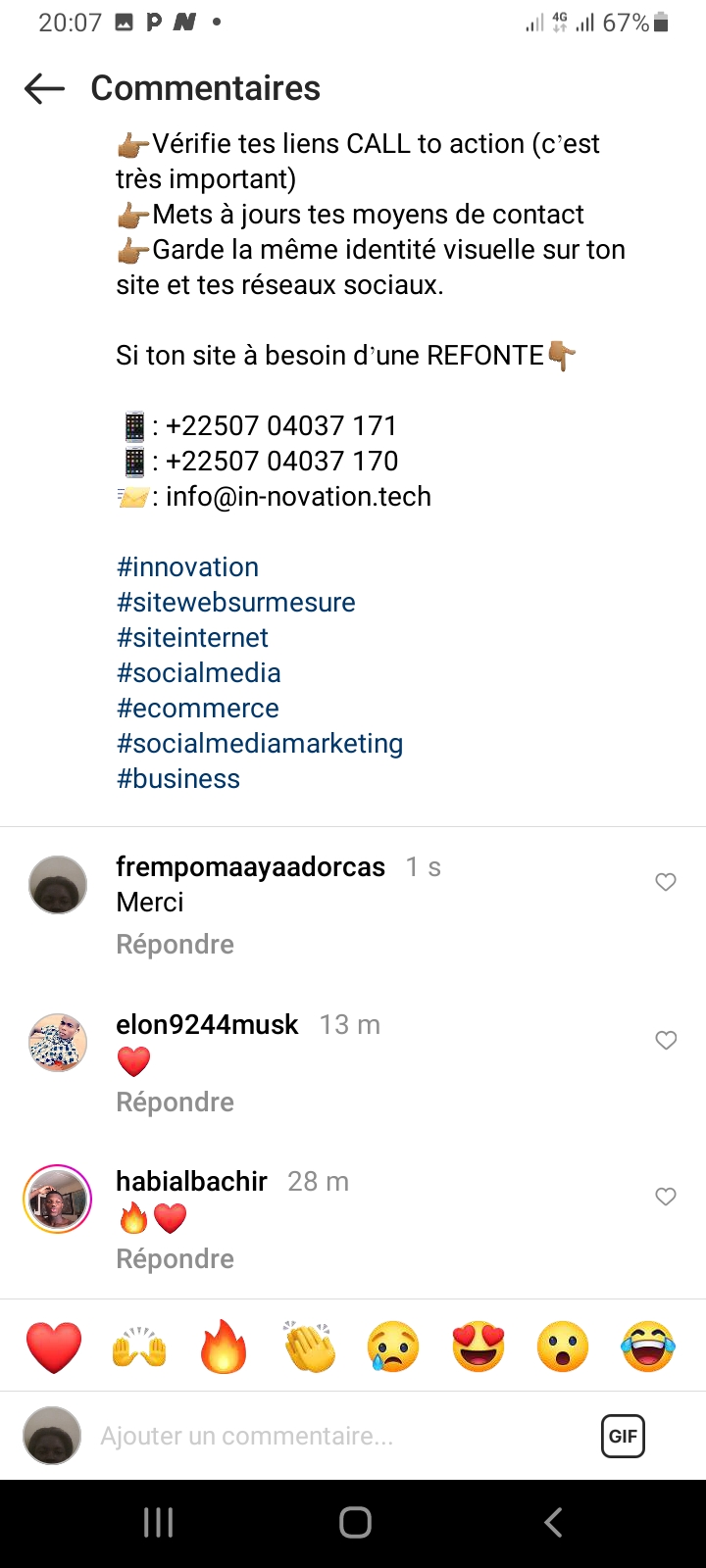Open the #socialmediamarketing hashtag
This screenshot has width=706, height=1568.
click(x=260, y=744)
